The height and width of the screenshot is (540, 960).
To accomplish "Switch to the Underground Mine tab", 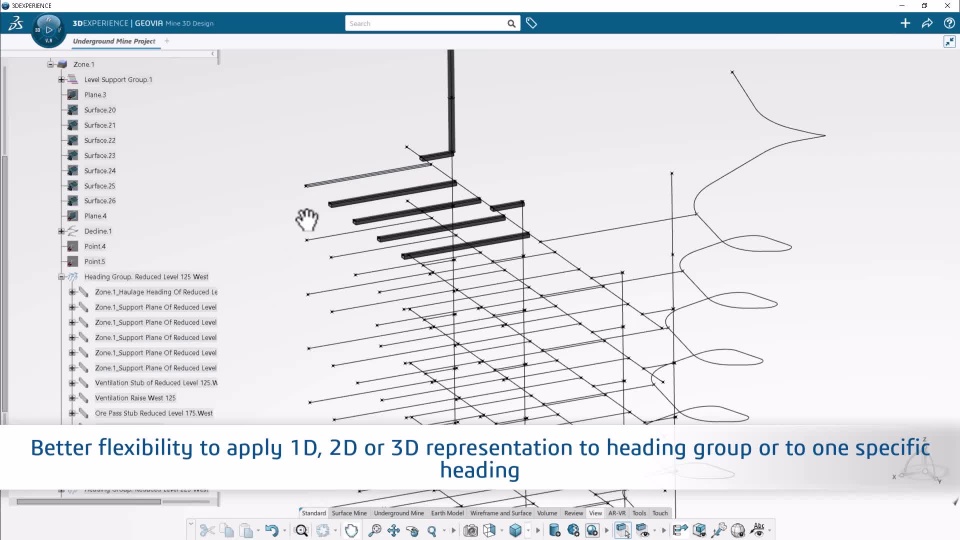I will point(399,513).
